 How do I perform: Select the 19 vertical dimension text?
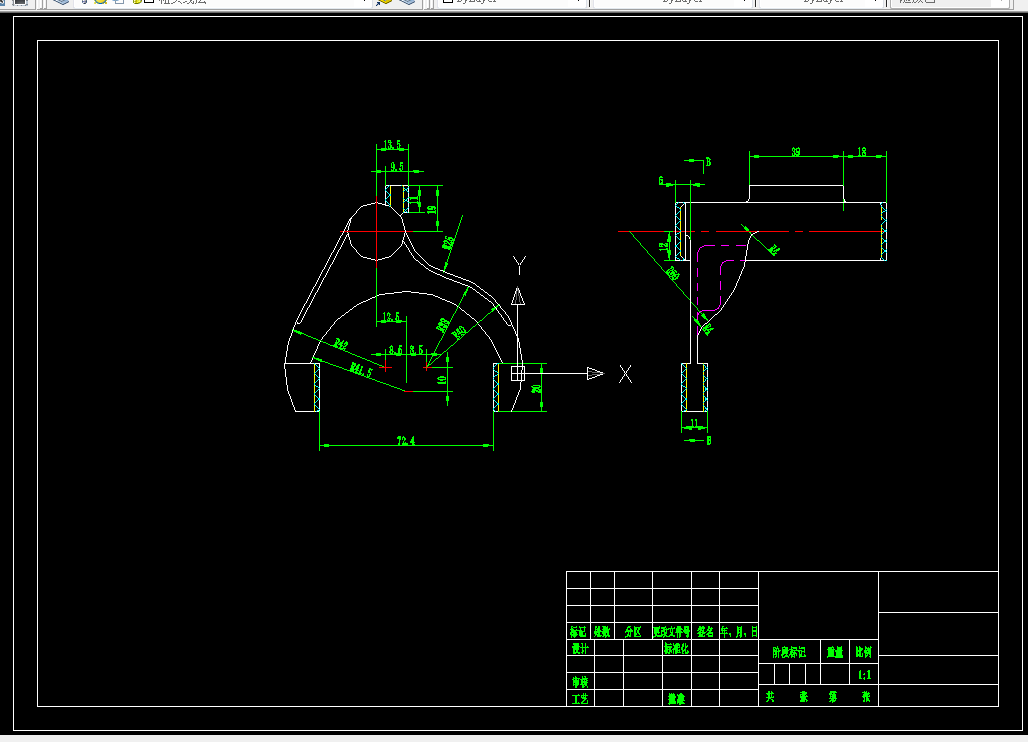[431, 210]
